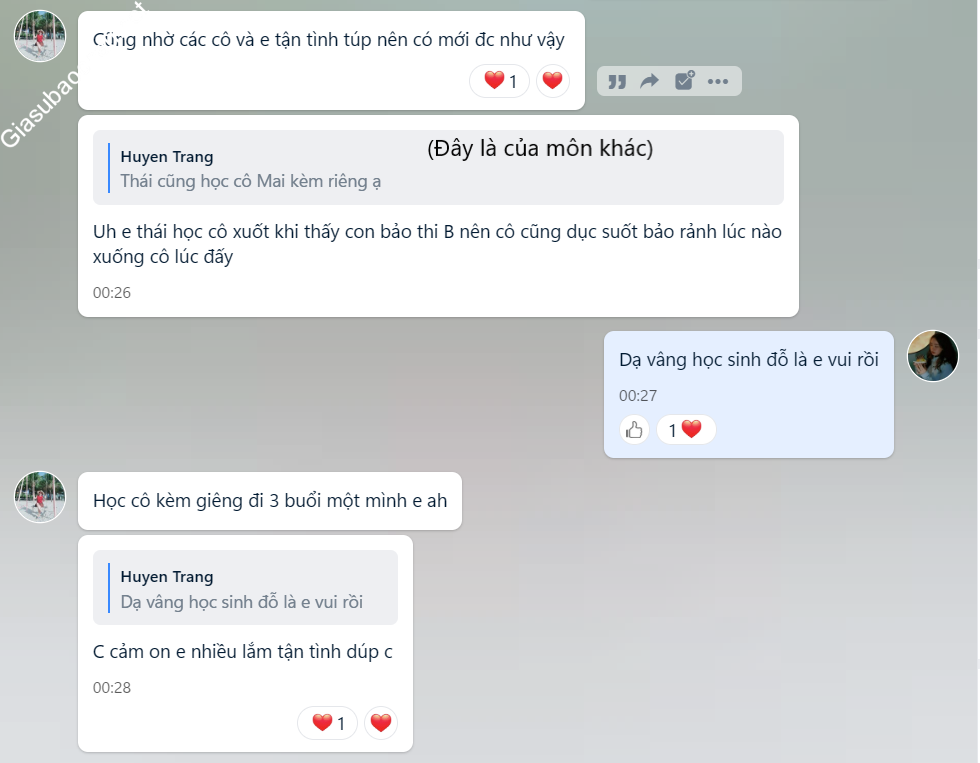The width and height of the screenshot is (980, 763).
Task: Open Huyen Trang's avatar on right
Action: [932, 356]
